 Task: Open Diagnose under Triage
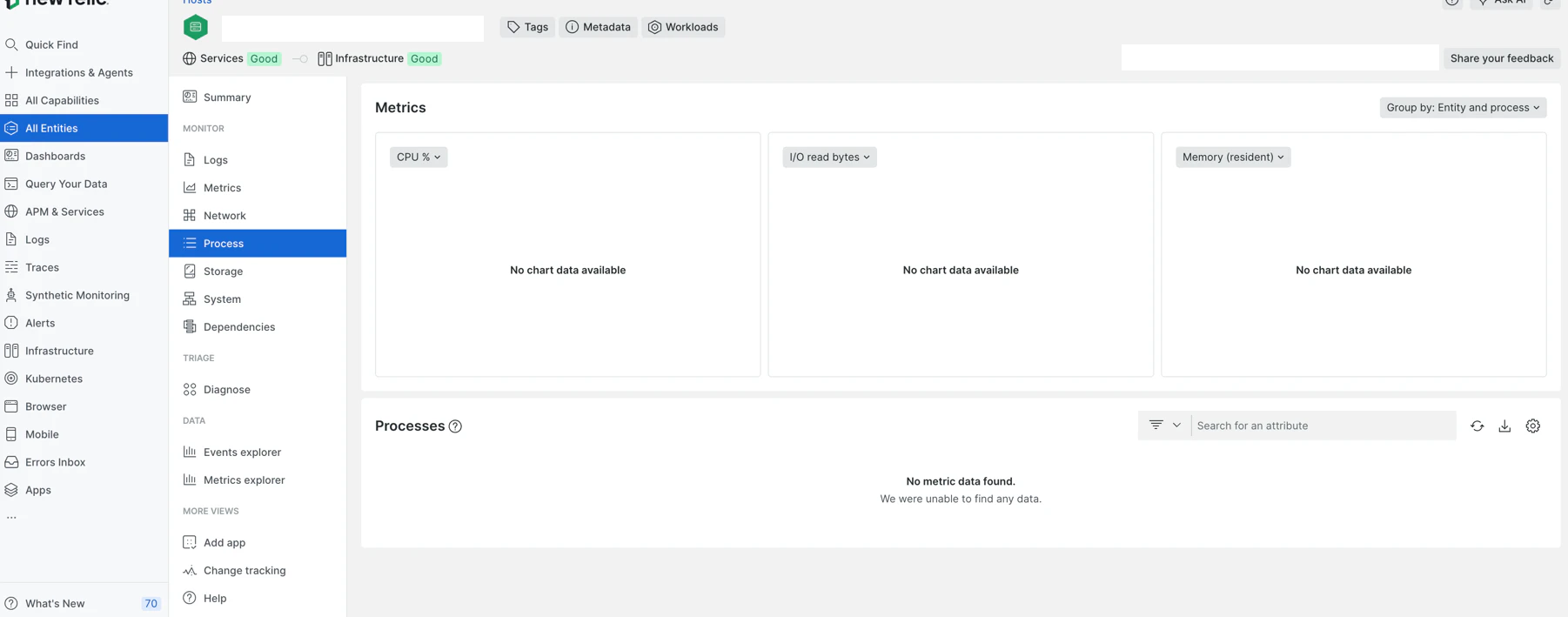(x=258, y=390)
